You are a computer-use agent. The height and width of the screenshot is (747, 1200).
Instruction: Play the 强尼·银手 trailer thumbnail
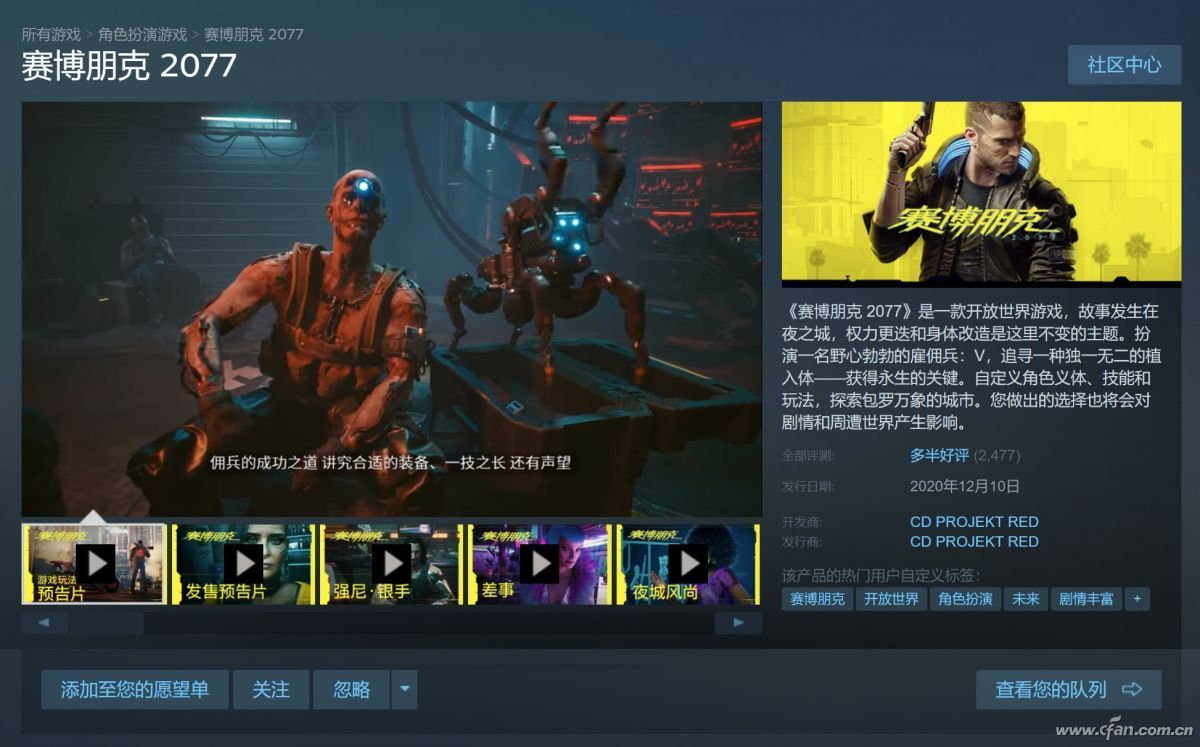(x=391, y=564)
